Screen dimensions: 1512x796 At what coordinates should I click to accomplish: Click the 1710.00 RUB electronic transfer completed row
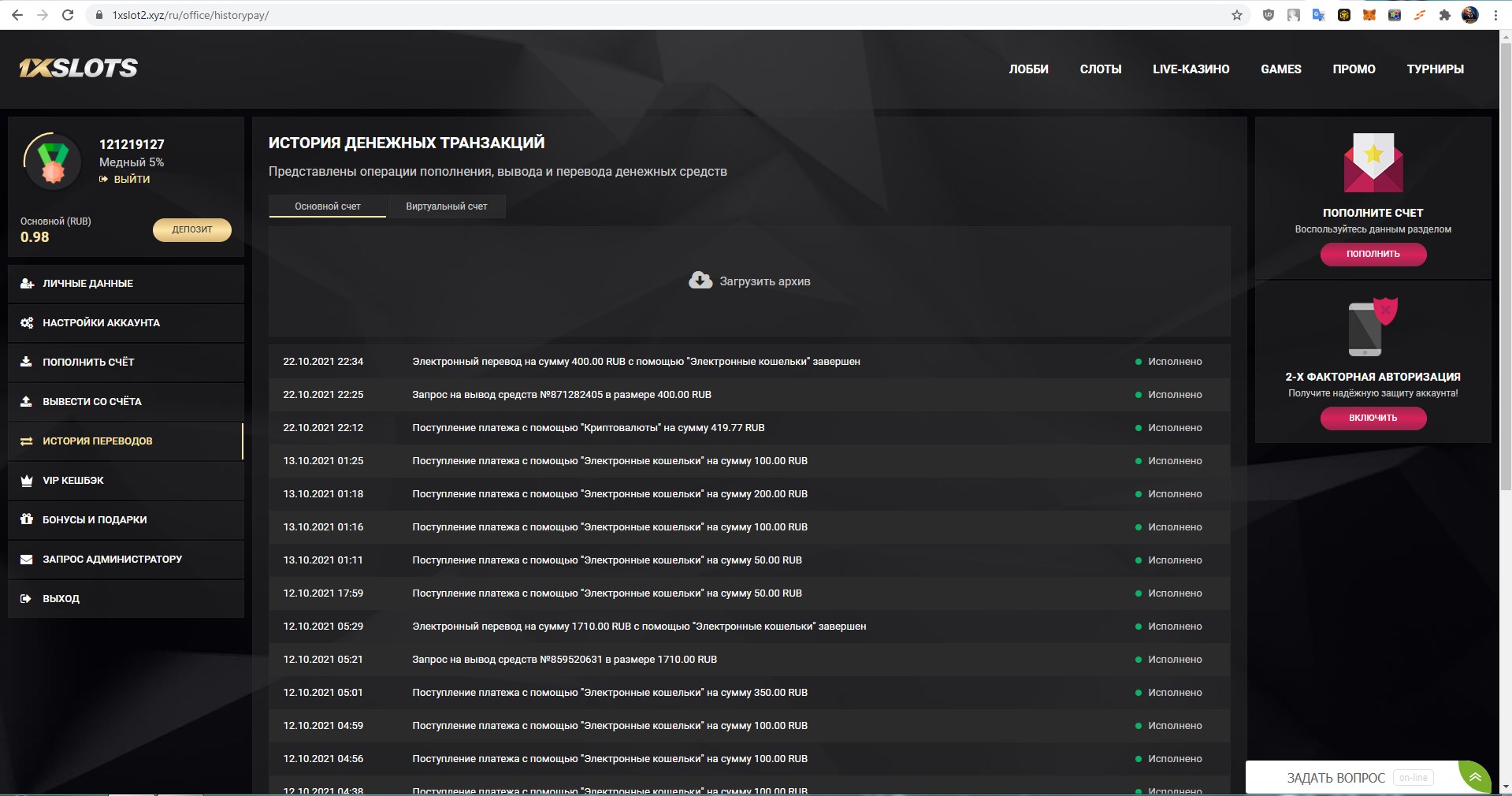749,627
